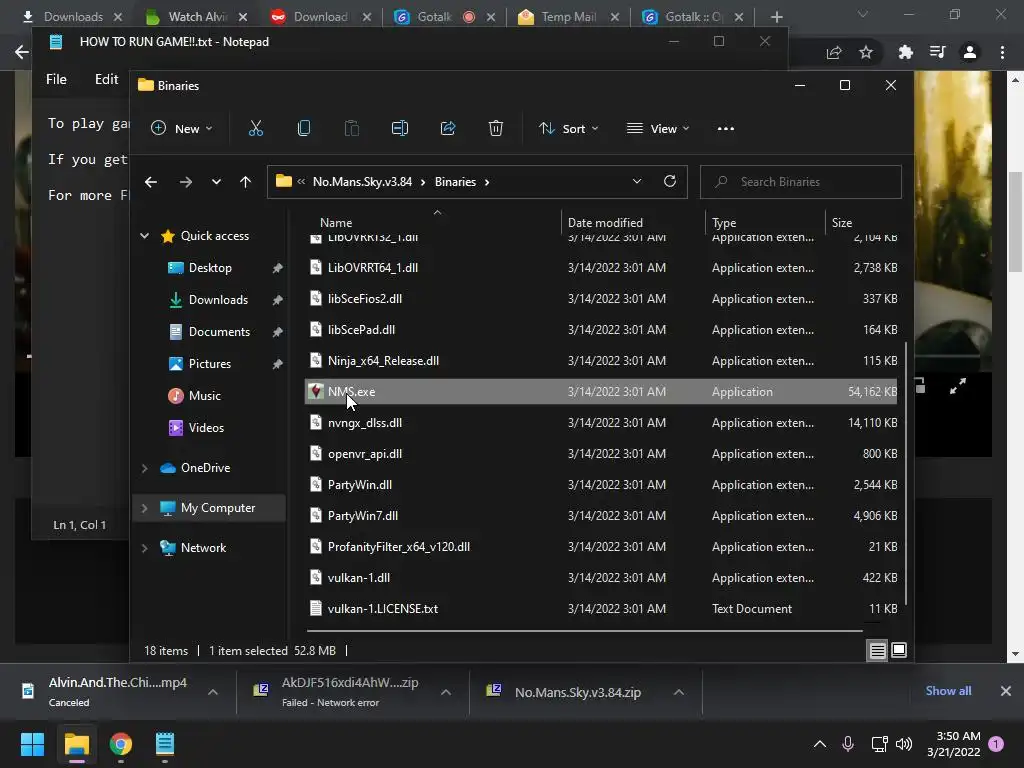Click the Rename icon in Explorer toolbar
This screenshot has width=1024, height=768.
point(400,129)
